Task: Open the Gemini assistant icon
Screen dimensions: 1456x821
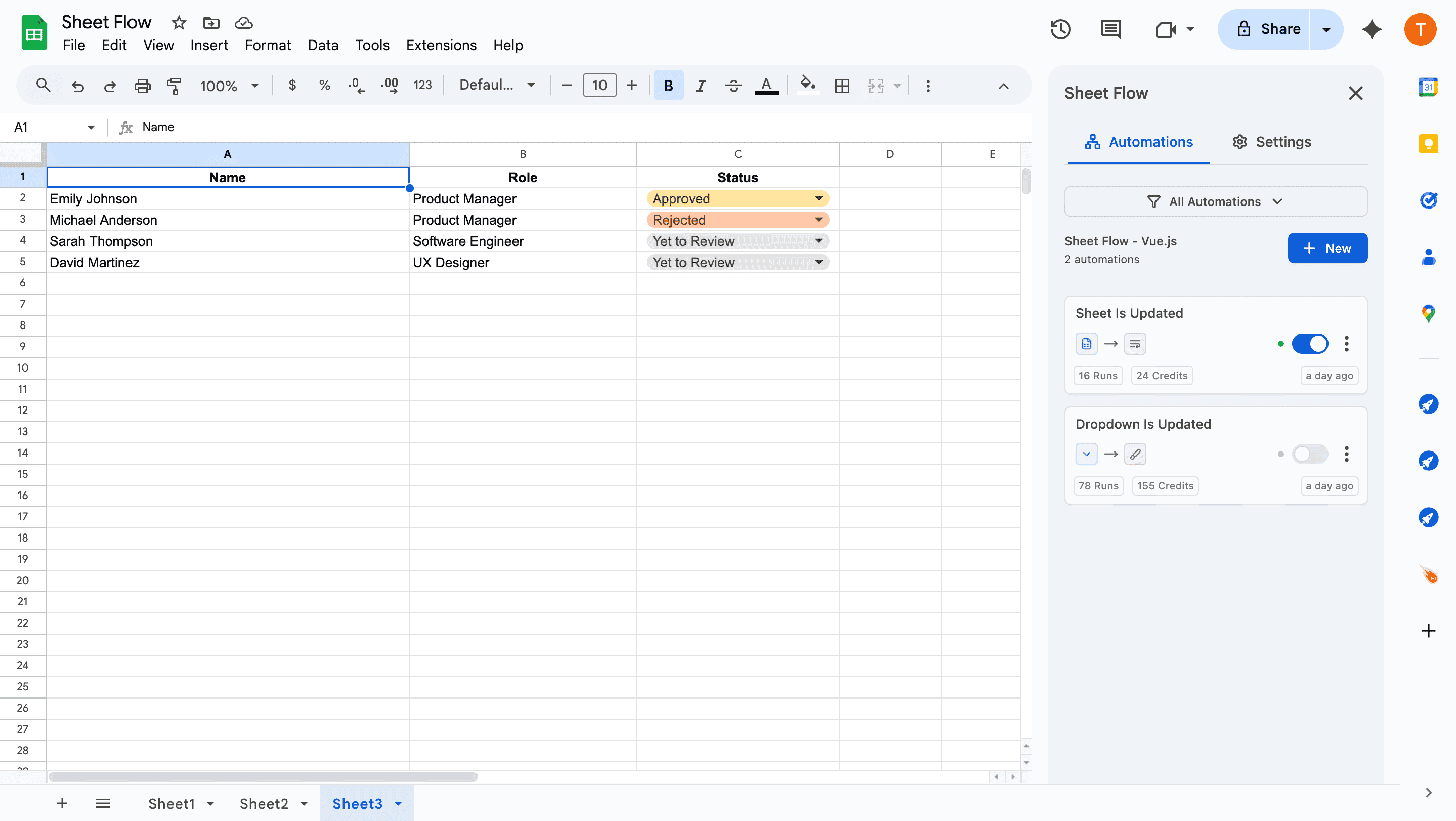Action: [1372, 29]
